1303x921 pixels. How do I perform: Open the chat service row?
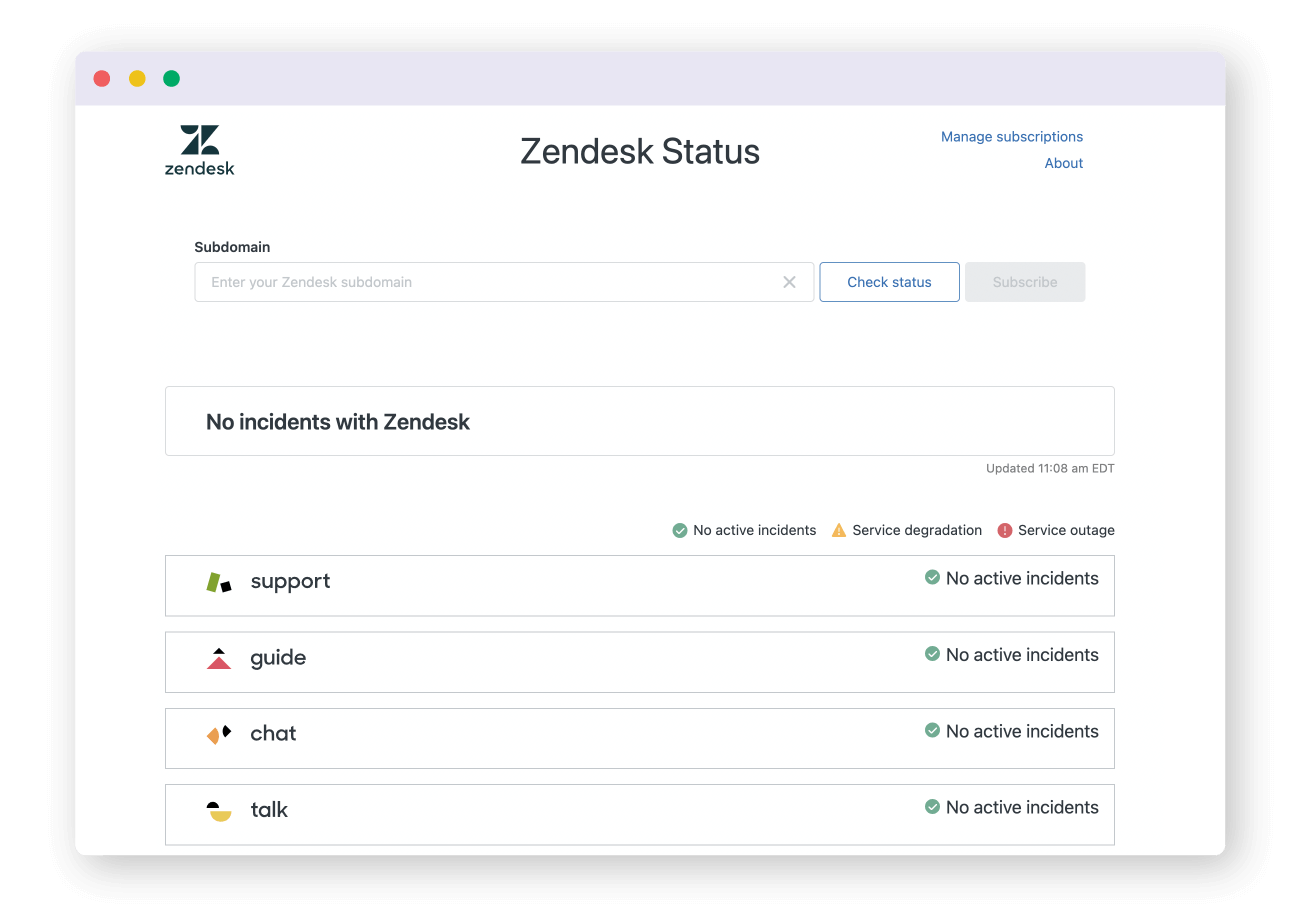point(640,739)
